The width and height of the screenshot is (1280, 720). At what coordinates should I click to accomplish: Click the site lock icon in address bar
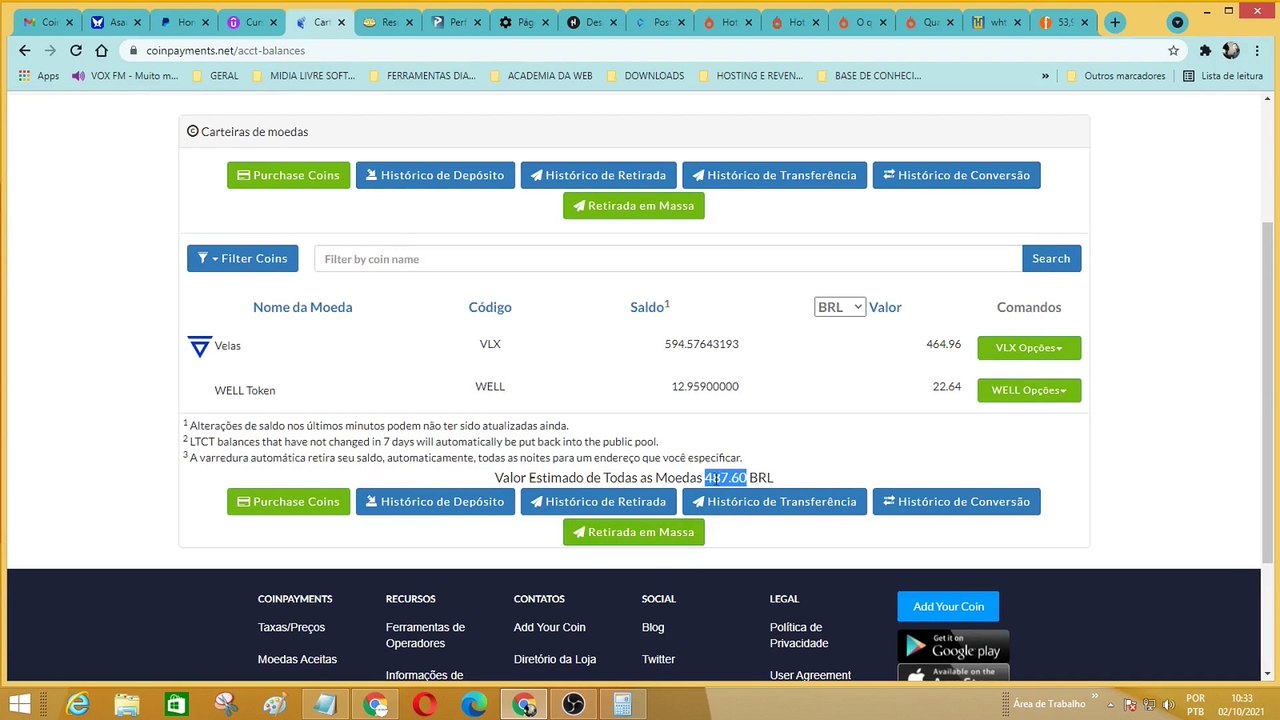point(132,50)
